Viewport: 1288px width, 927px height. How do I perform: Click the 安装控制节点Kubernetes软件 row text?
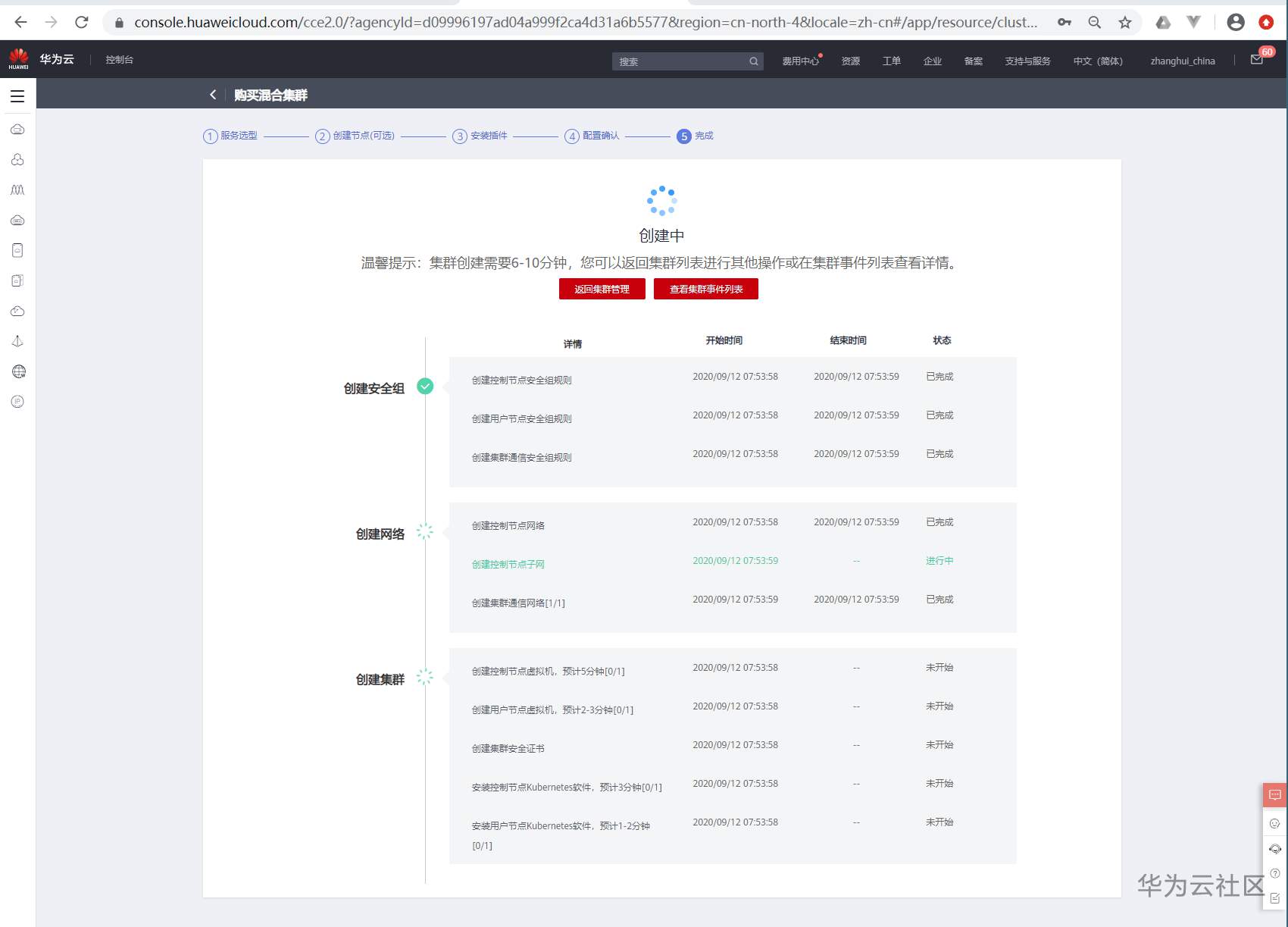567,788
